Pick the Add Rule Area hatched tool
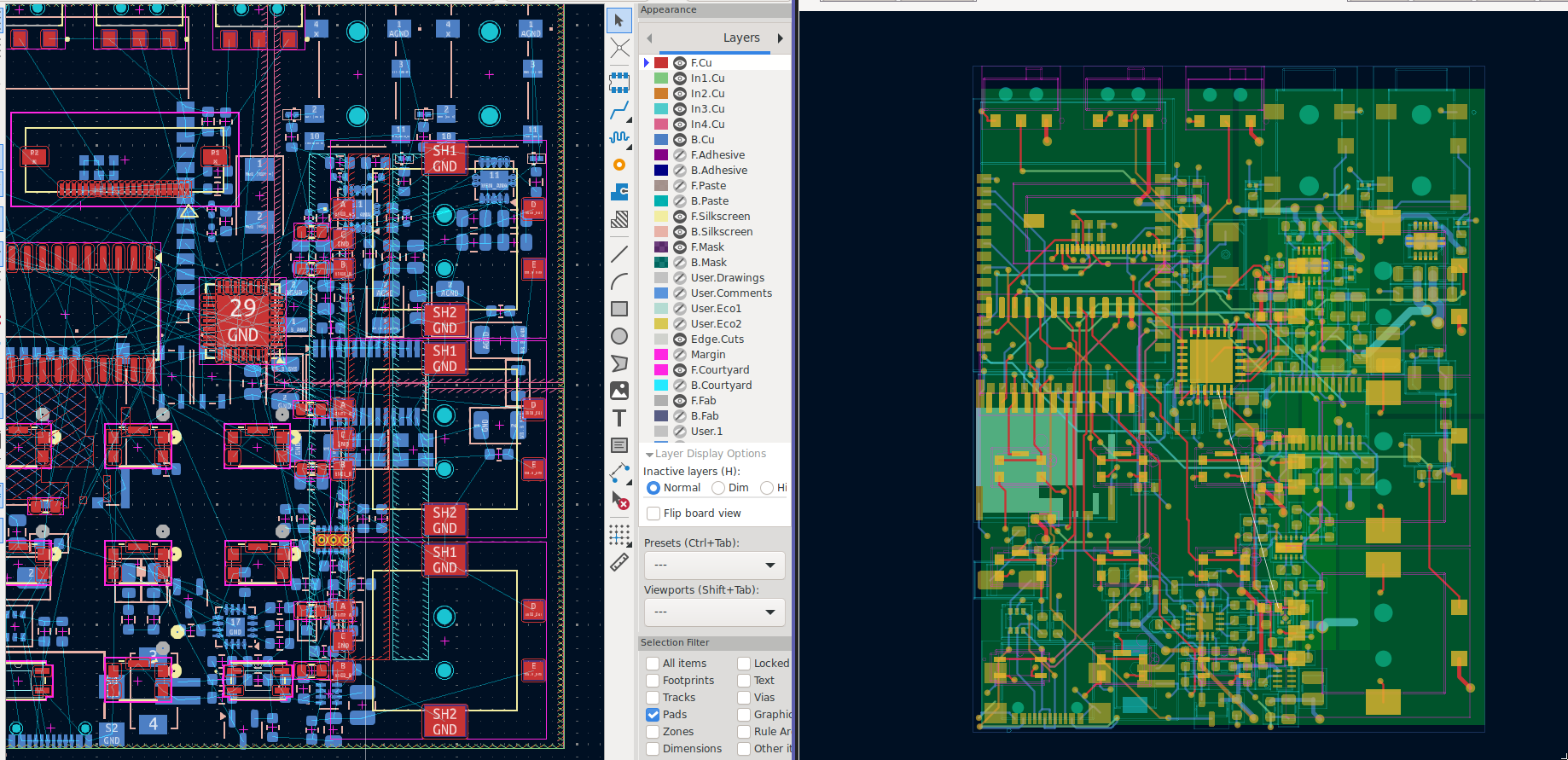This screenshot has width=1568, height=760. (x=619, y=219)
